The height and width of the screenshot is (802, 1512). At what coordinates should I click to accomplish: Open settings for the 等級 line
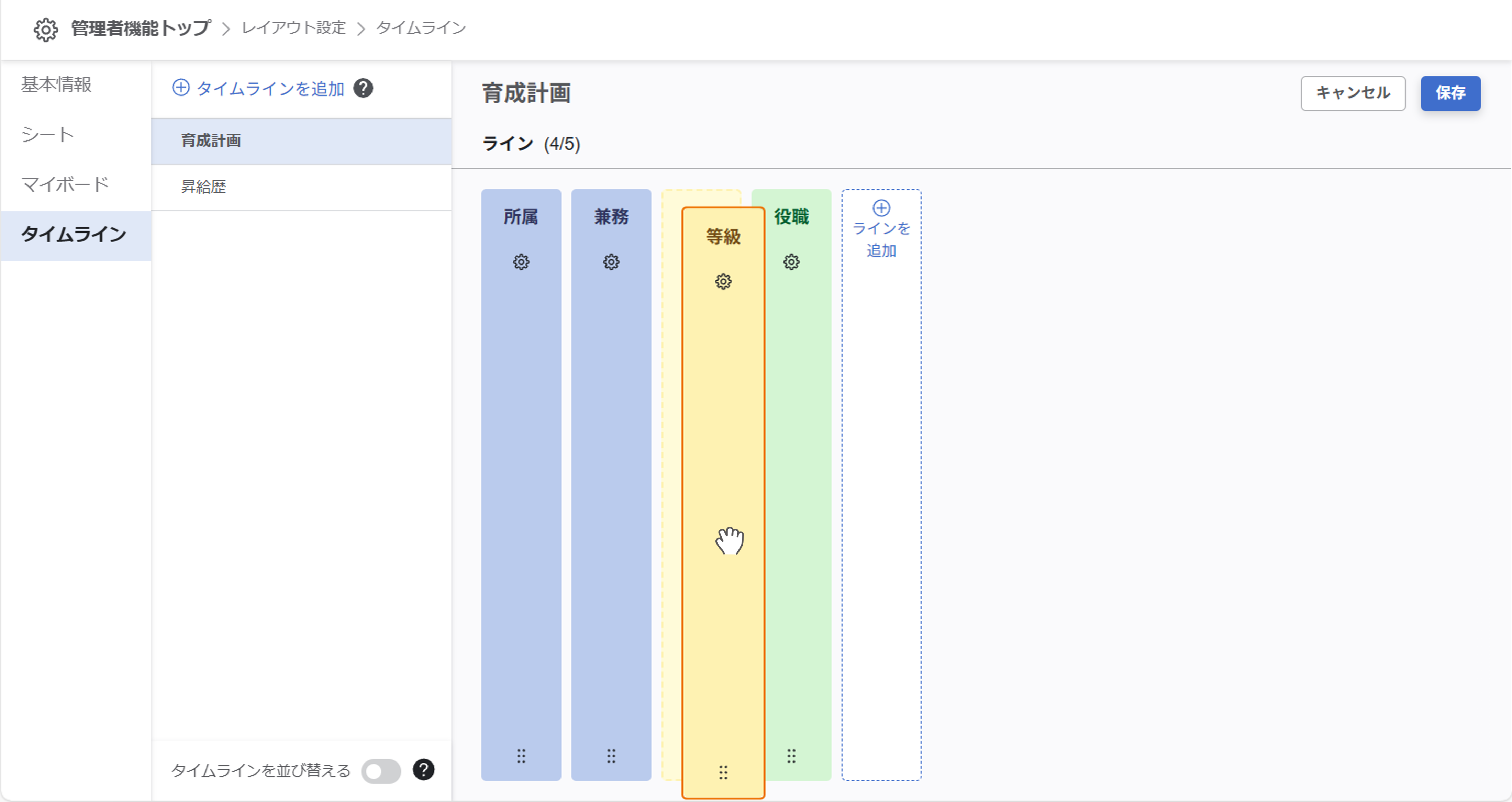(x=723, y=282)
